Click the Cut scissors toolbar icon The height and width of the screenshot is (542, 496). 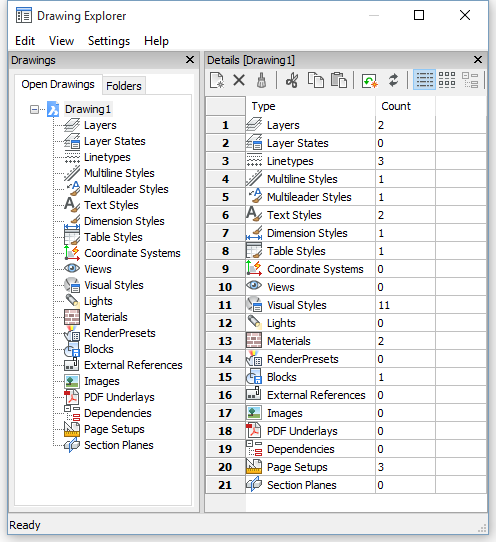[x=292, y=81]
